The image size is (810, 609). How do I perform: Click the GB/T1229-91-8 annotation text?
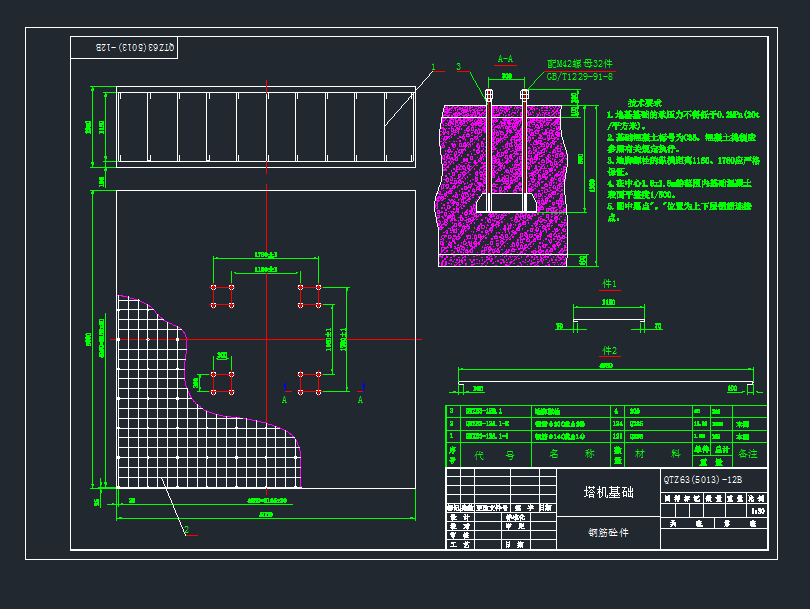[580, 76]
